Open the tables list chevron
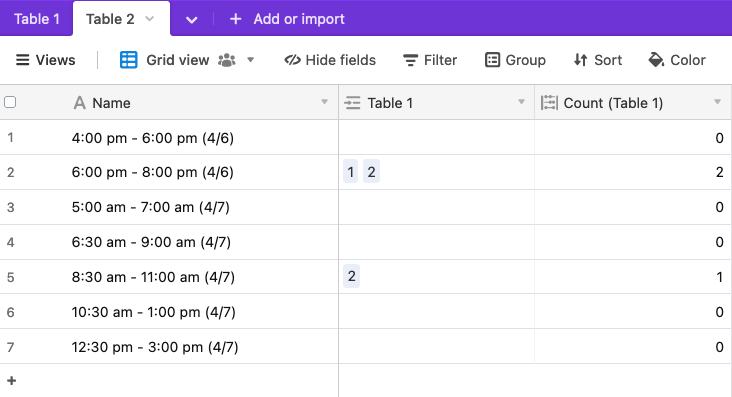The image size is (732, 397). tap(191, 20)
